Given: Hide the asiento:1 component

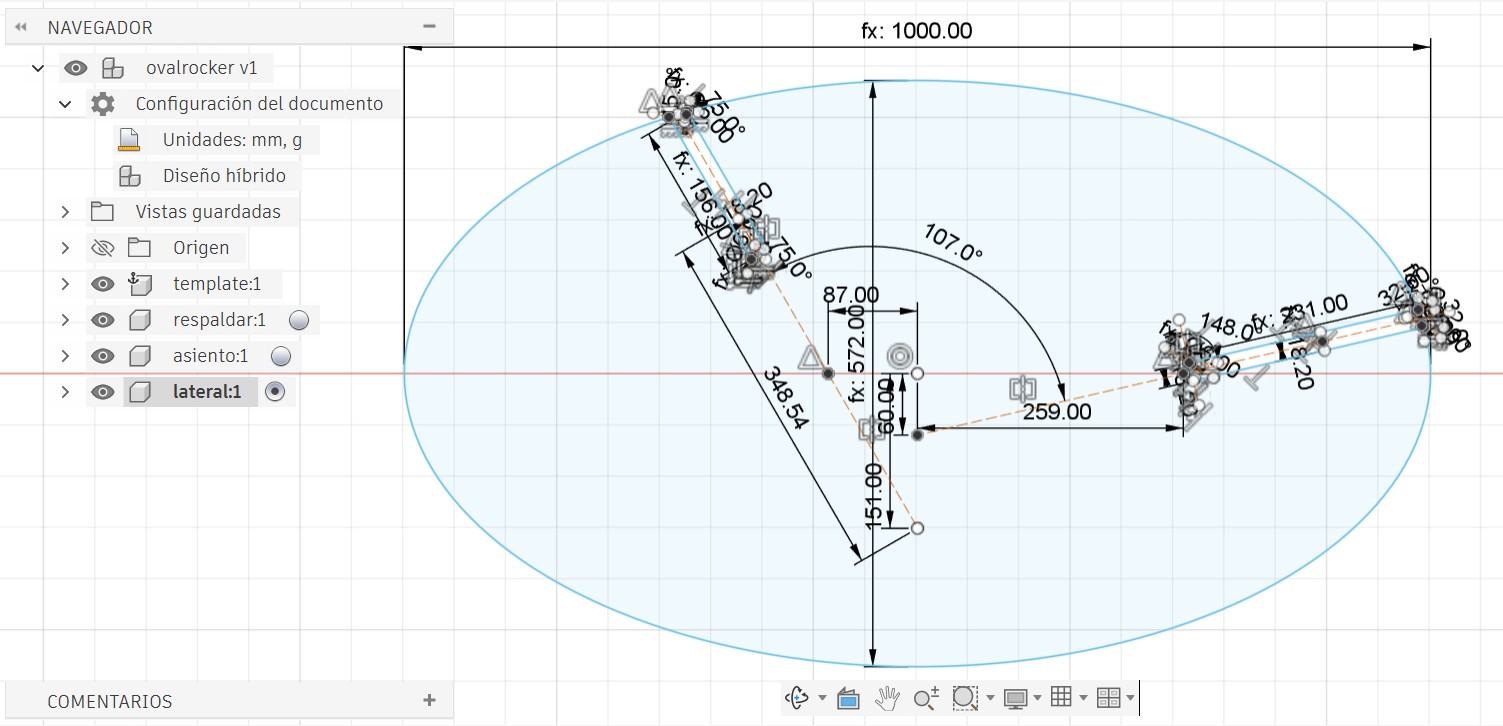Looking at the screenshot, I should pyautogui.click(x=102, y=356).
